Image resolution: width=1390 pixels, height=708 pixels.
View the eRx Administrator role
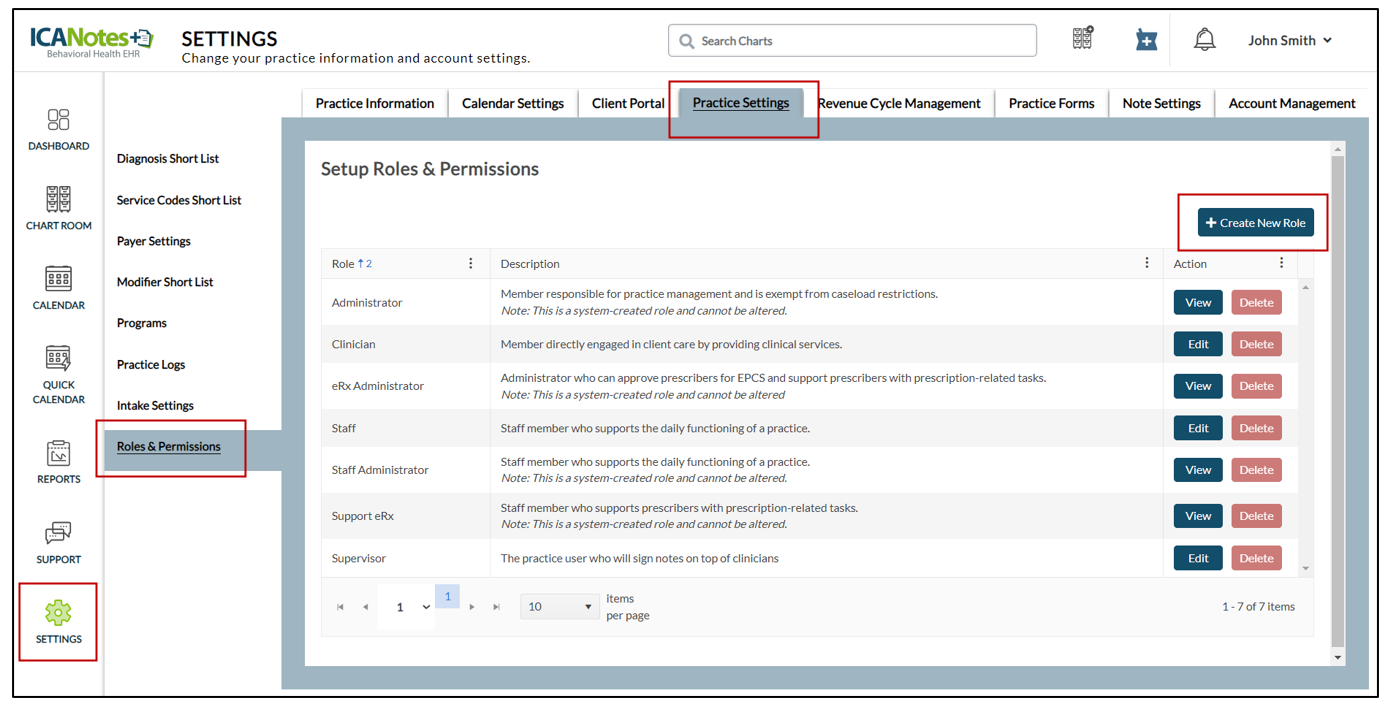(1197, 386)
